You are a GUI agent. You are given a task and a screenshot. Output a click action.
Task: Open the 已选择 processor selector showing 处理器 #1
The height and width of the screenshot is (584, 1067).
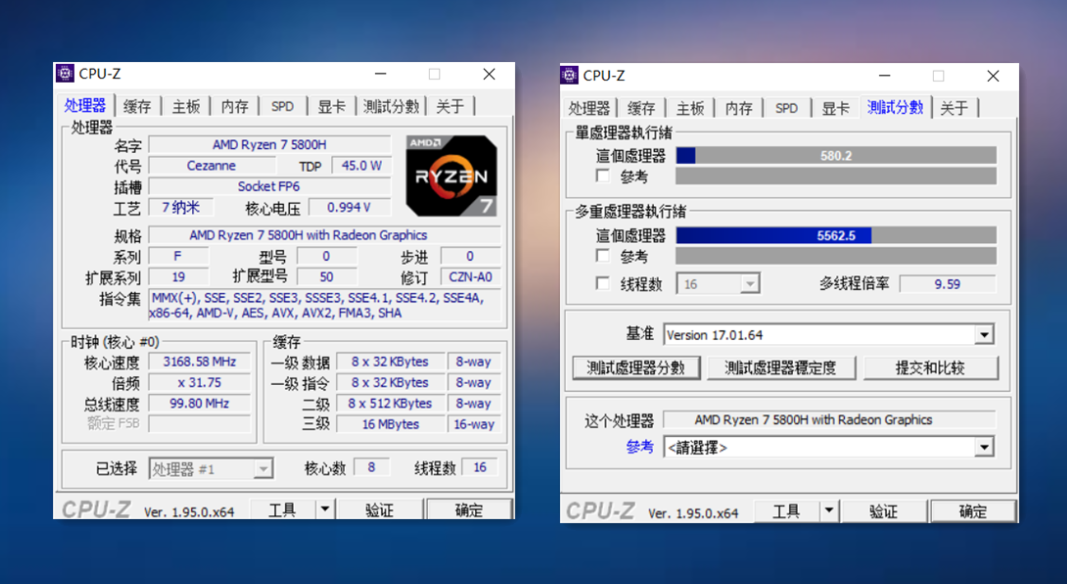[263, 467]
